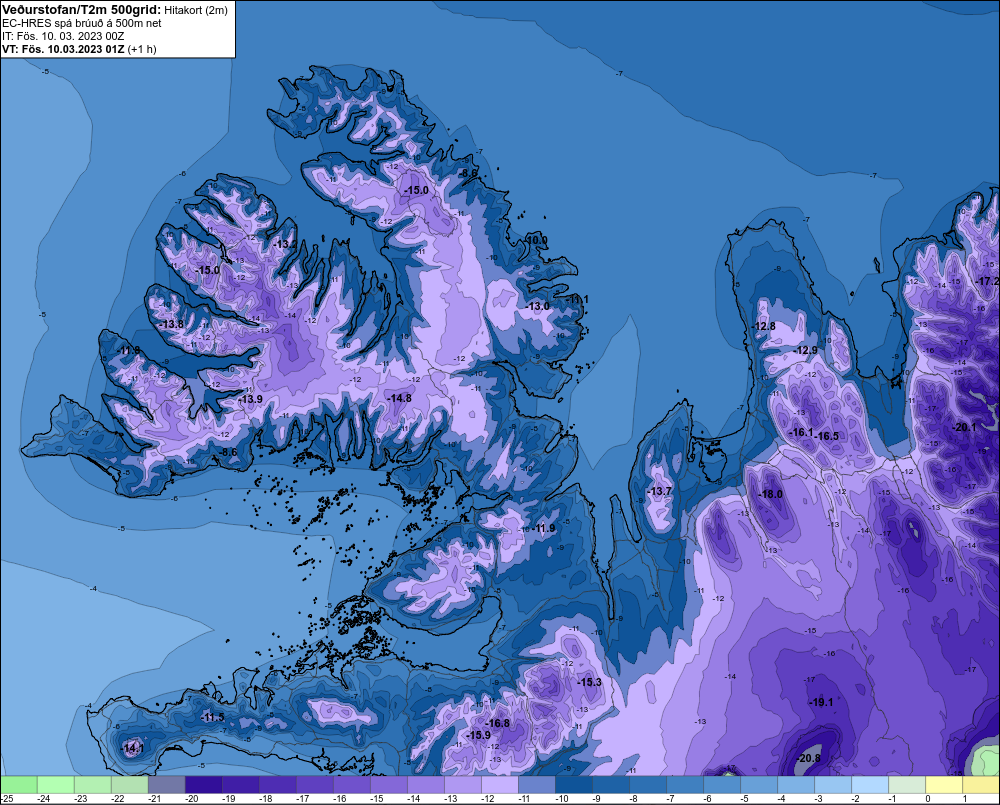The width and height of the screenshot is (1000, 805).
Task: Click the -13.0 temperature value
Action: pyautogui.click(x=537, y=306)
